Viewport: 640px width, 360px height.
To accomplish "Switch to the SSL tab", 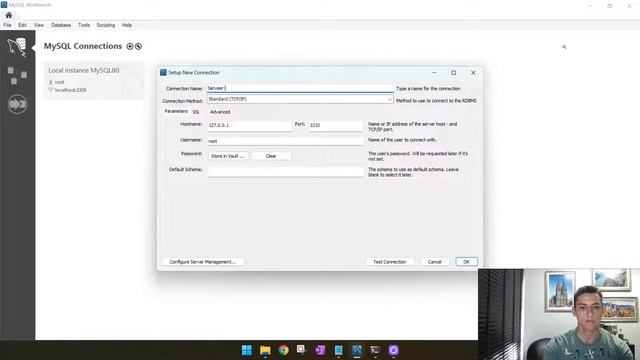I will tap(196, 112).
